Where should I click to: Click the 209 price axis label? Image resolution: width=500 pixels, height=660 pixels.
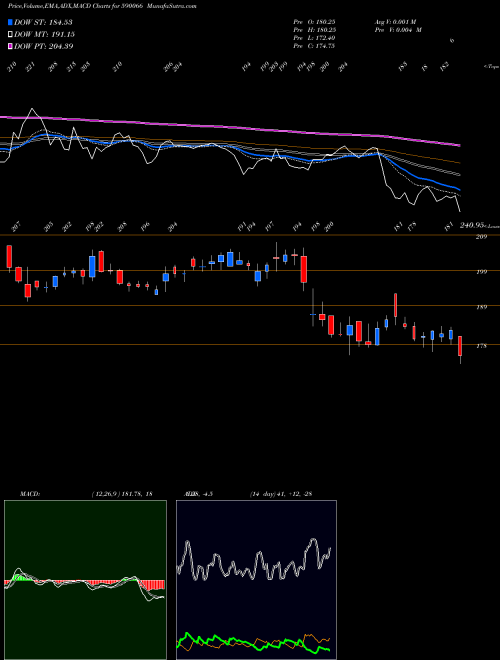coord(481,237)
